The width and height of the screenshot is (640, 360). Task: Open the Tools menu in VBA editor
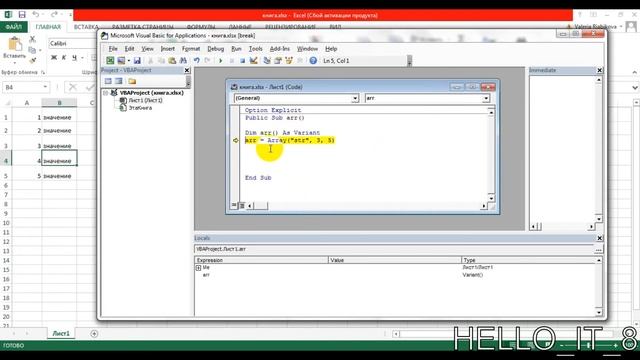(256, 49)
